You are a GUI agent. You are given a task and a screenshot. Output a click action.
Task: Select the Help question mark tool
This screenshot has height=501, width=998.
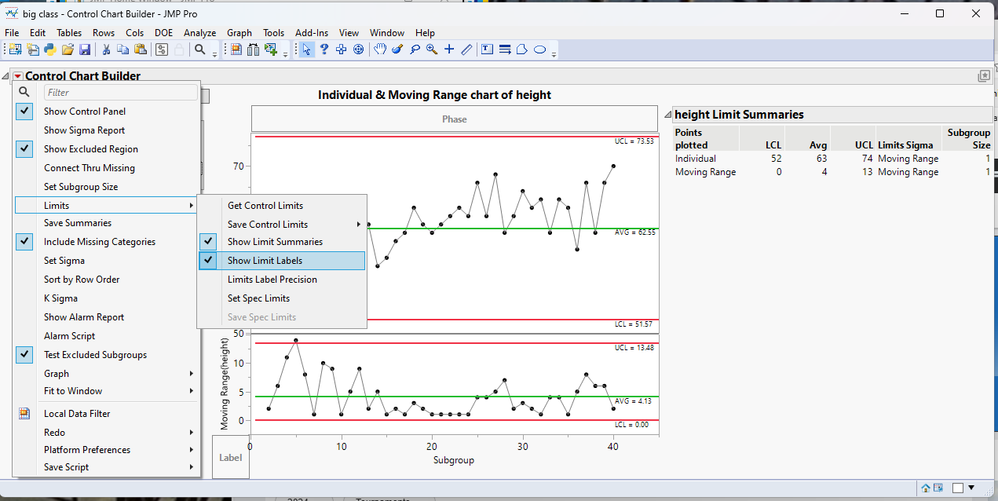[324, 50]
